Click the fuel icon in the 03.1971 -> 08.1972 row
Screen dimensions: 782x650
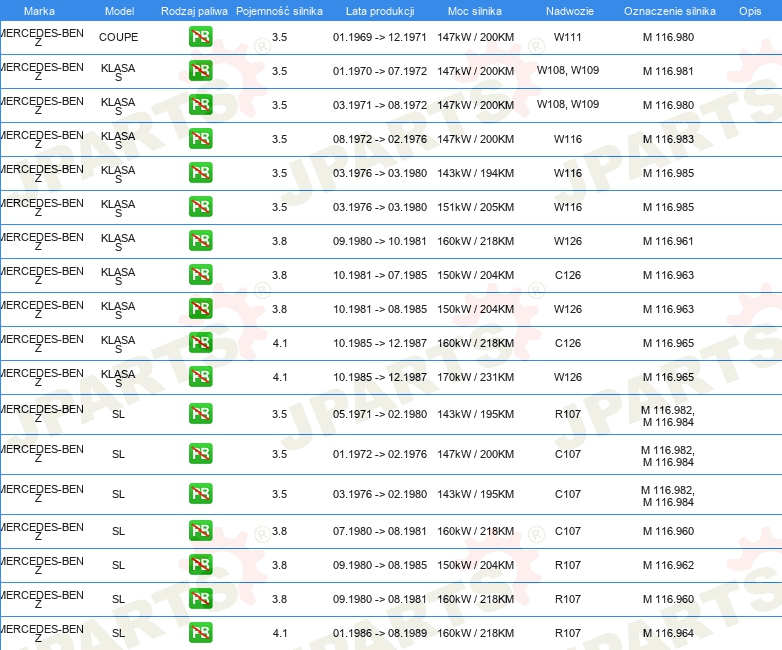pos(200,105)
